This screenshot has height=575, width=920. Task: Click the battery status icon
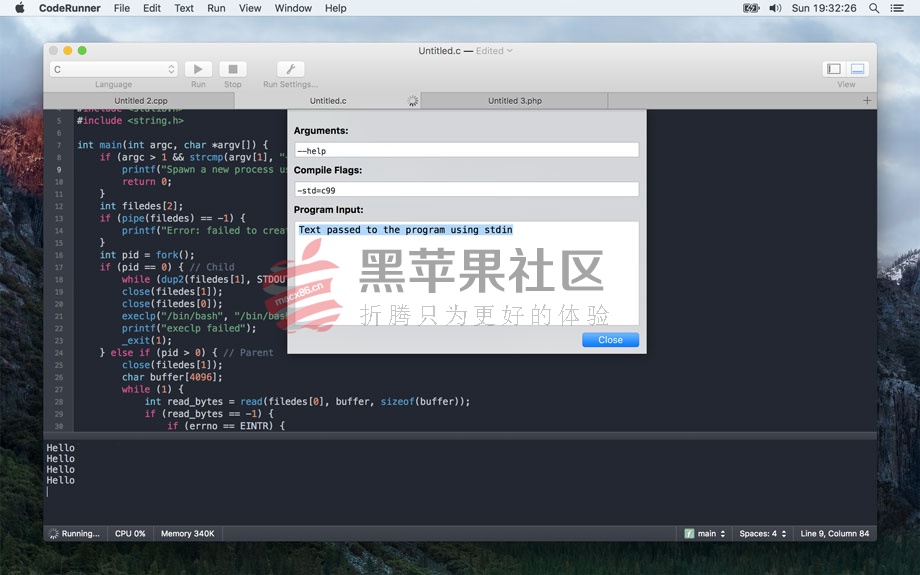pos(751,8)
